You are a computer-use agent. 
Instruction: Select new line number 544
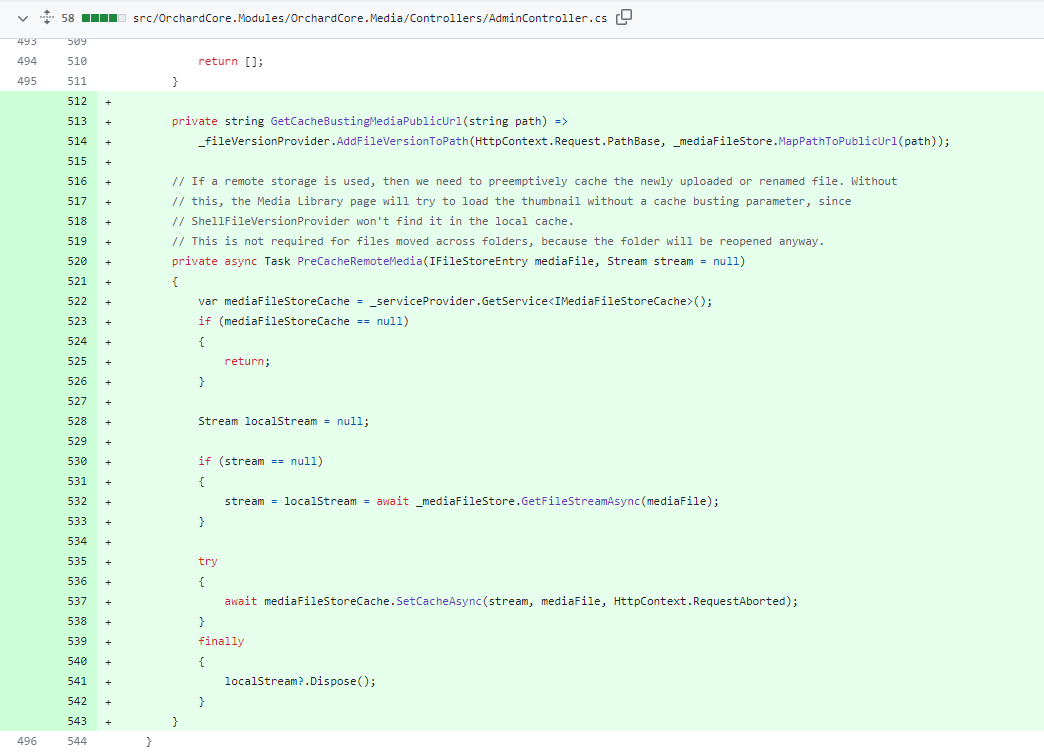click(77, 741)
